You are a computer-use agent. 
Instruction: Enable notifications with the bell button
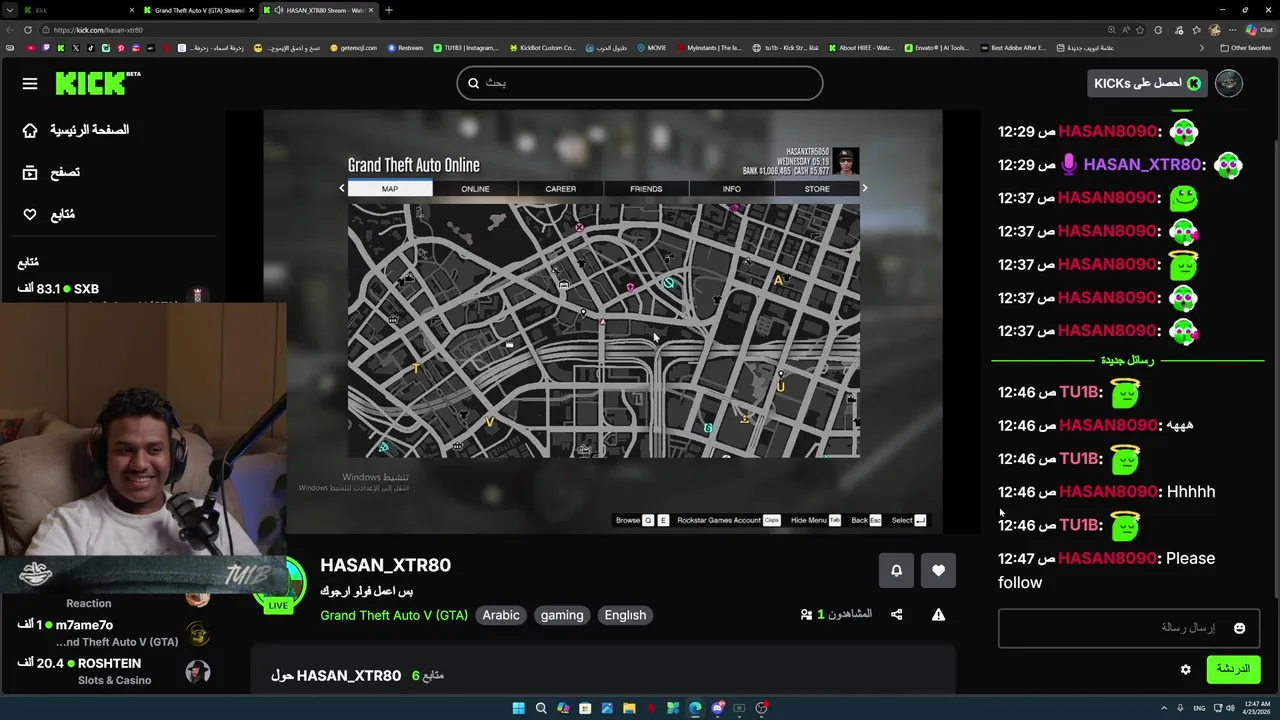click(x=896, y=570)
